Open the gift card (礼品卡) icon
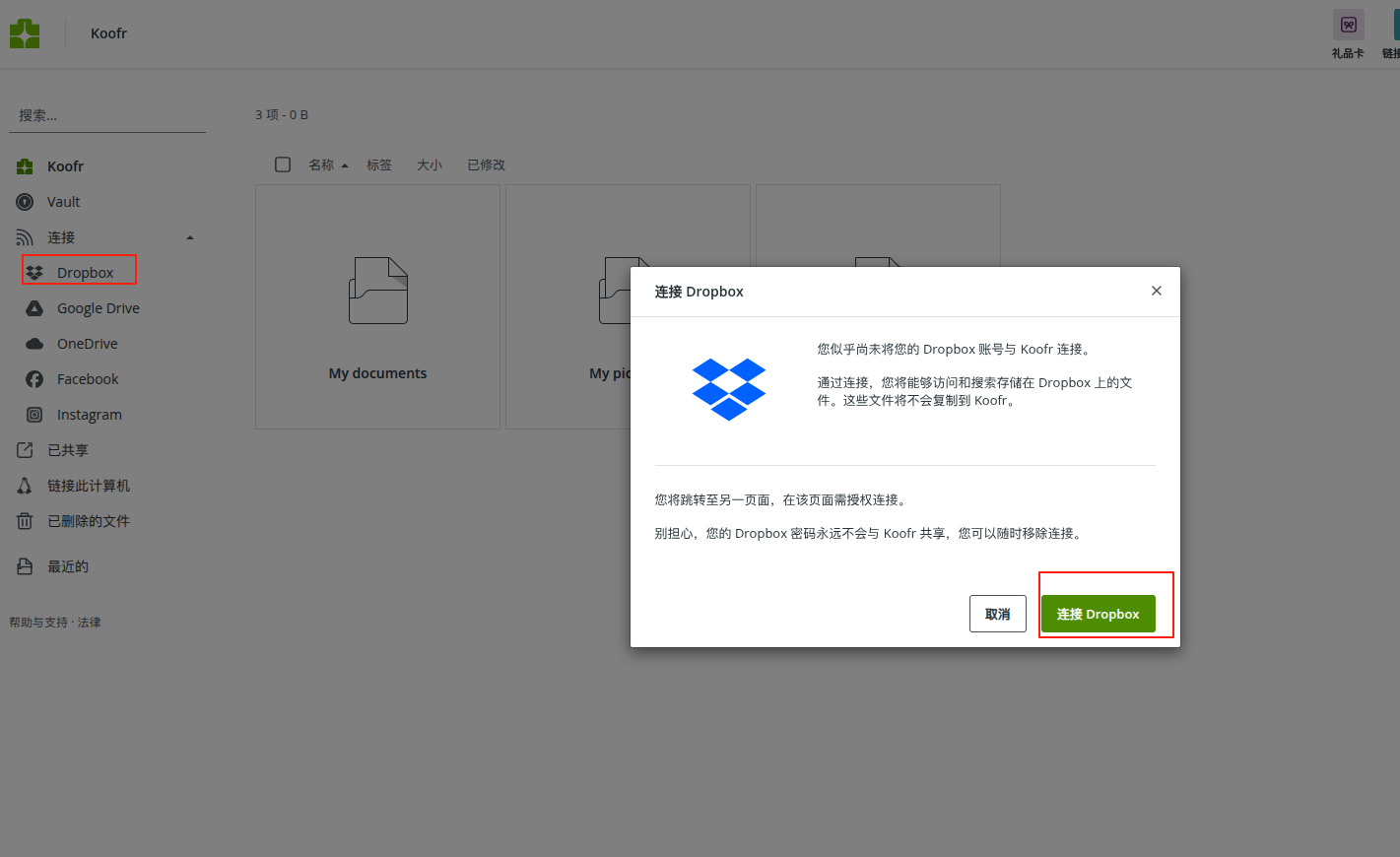This screenshot has height=857, width=1400. (x=1348, y=26)
